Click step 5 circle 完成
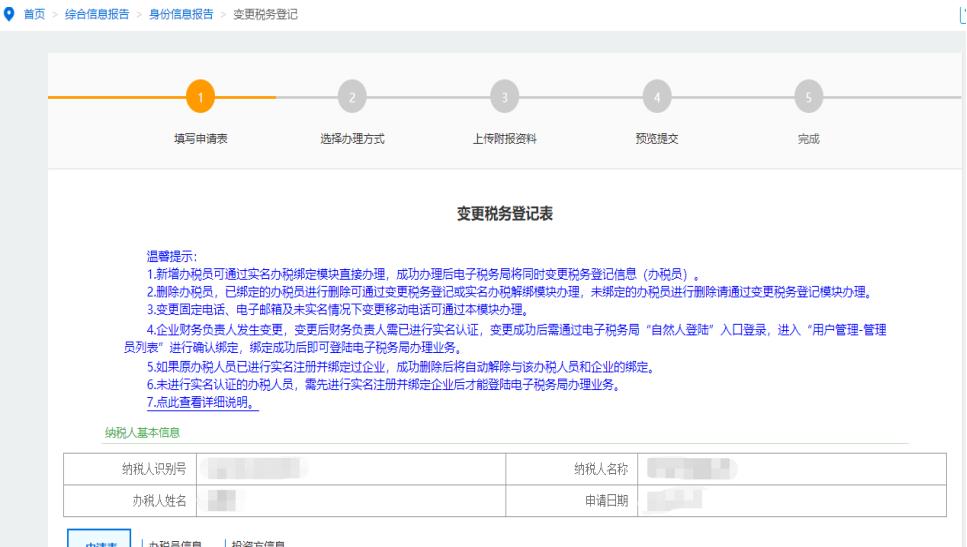This screenshot has height=547, width=967. tap(808, 98)
